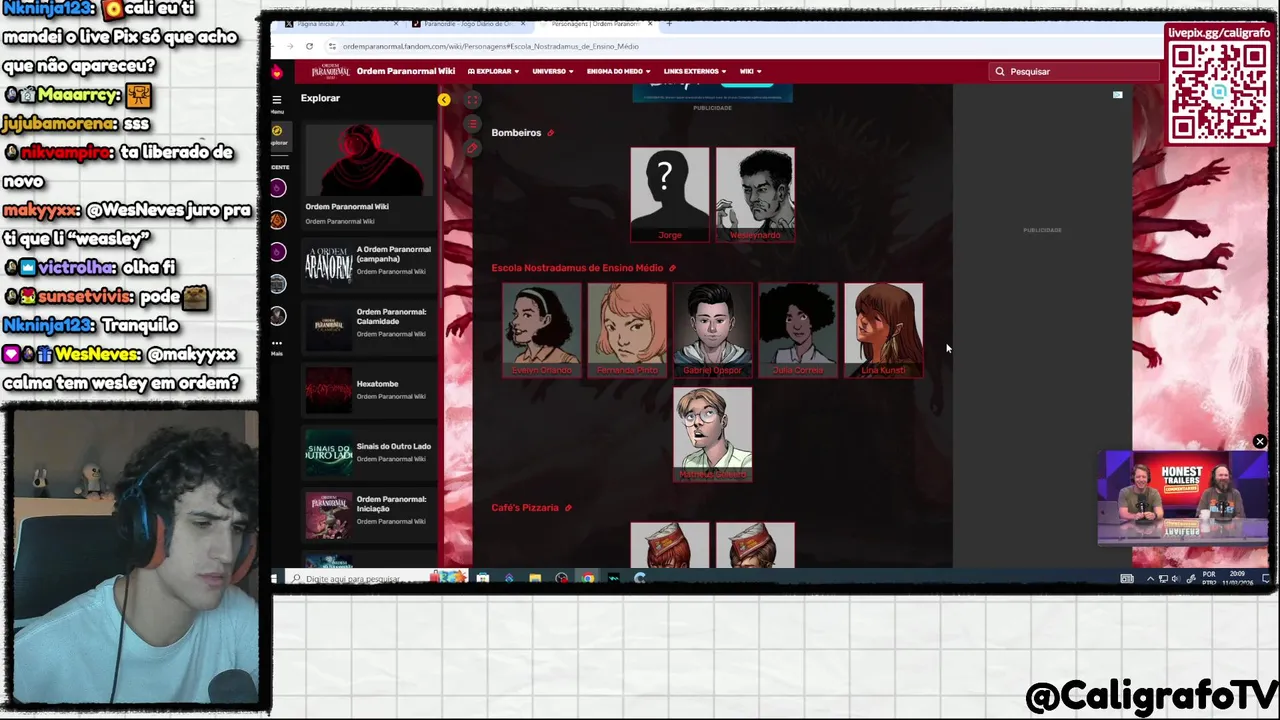Click the Pesquisar search field
This screenshot has width=1280, height=720.
1074,72
